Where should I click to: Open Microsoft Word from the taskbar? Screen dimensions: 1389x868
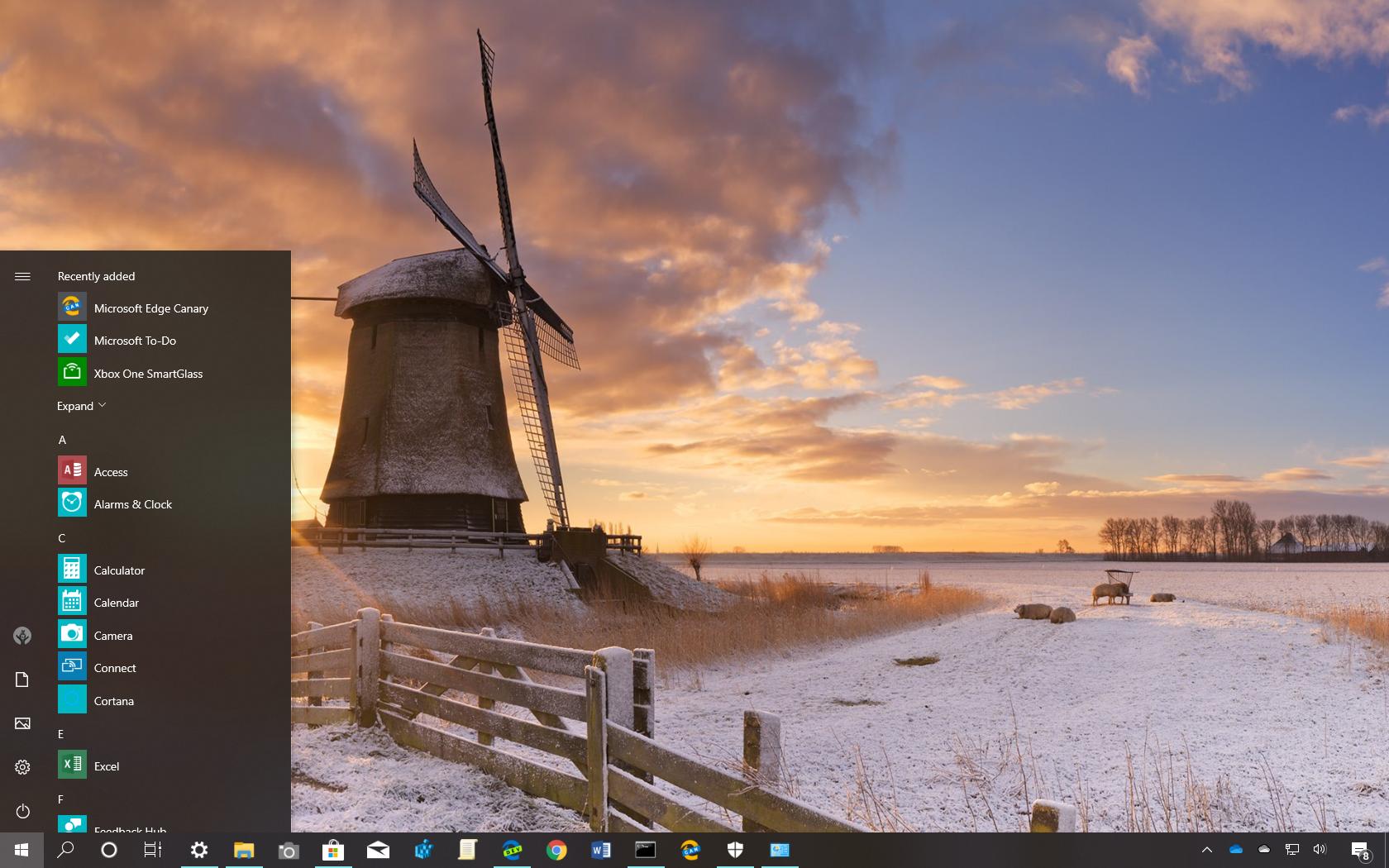click(601, 850)
